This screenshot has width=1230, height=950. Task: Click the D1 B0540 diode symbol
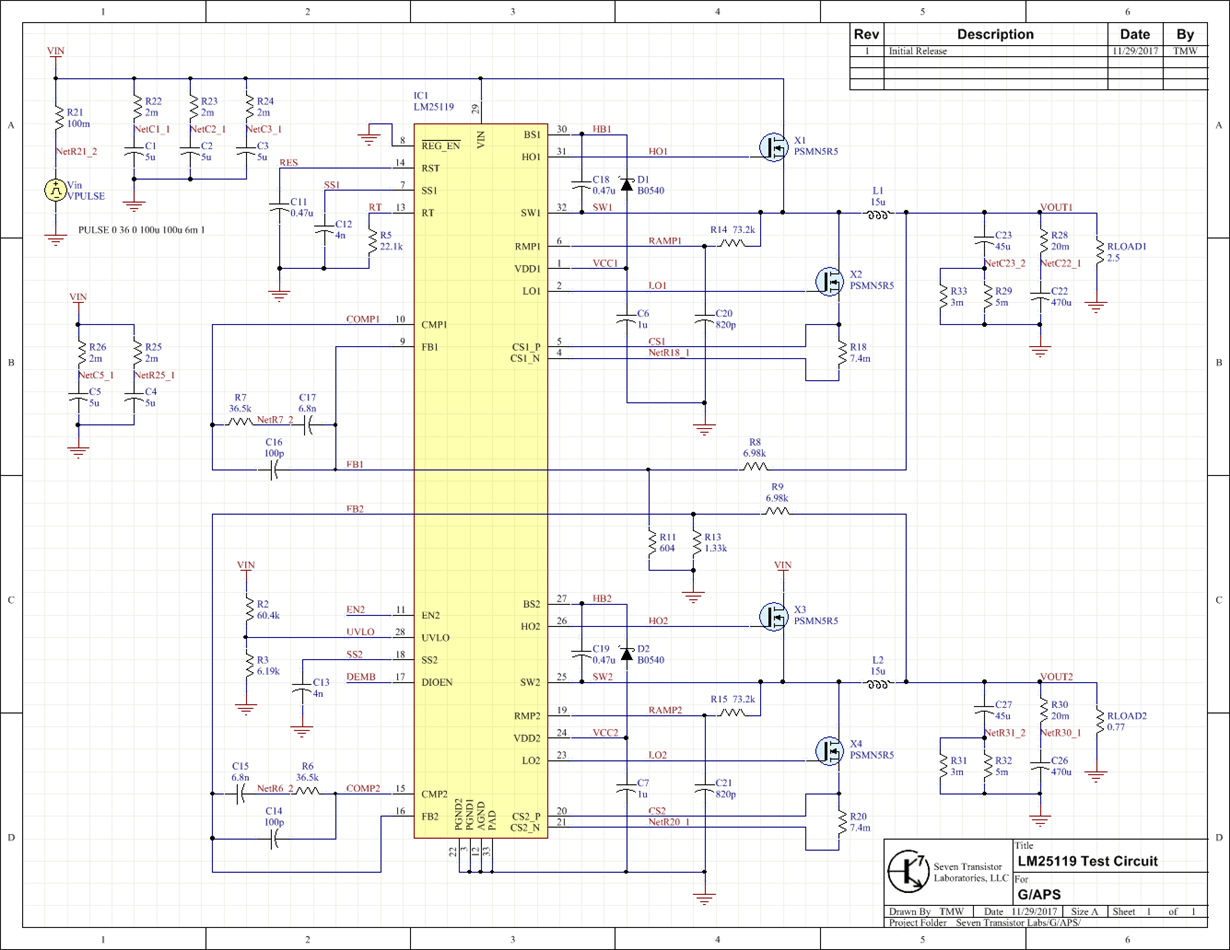pos(627,184)
